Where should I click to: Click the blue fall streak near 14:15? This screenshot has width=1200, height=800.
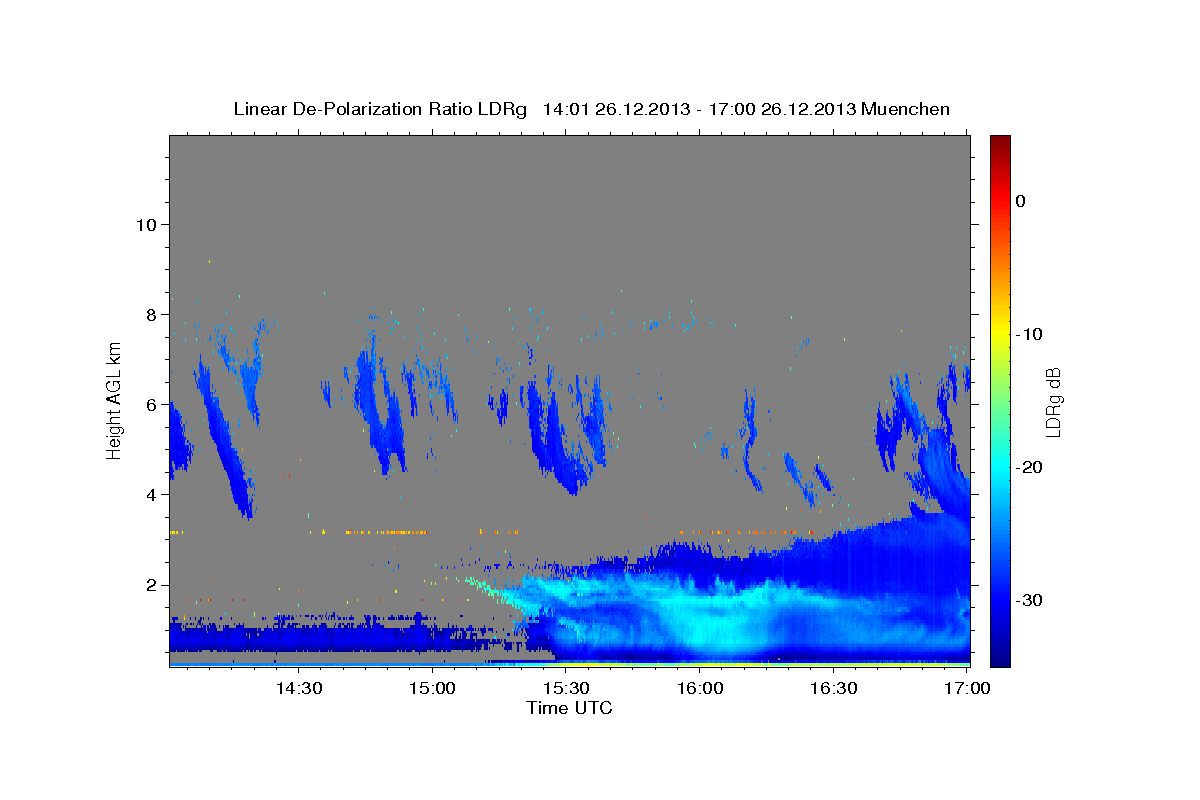(x=225, y=440)
